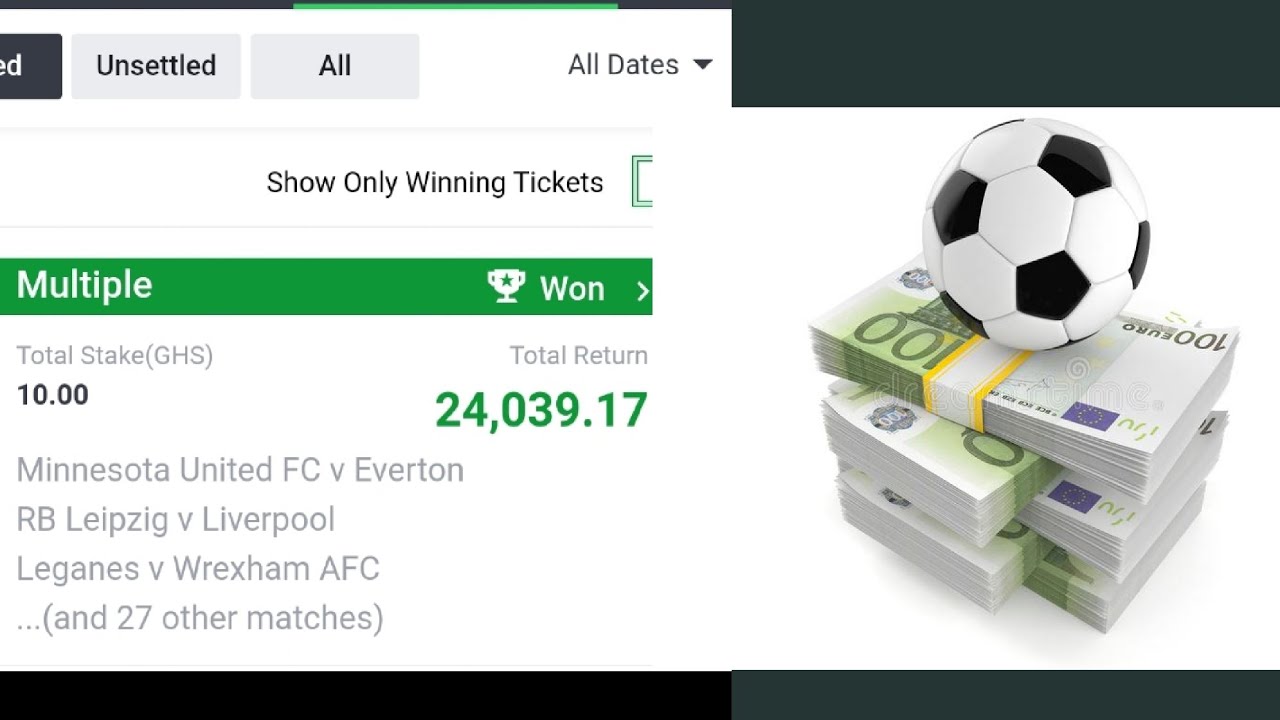
Task: Toggle the Show Only Winning Tickets checkbox
Action: coord(643,182)
